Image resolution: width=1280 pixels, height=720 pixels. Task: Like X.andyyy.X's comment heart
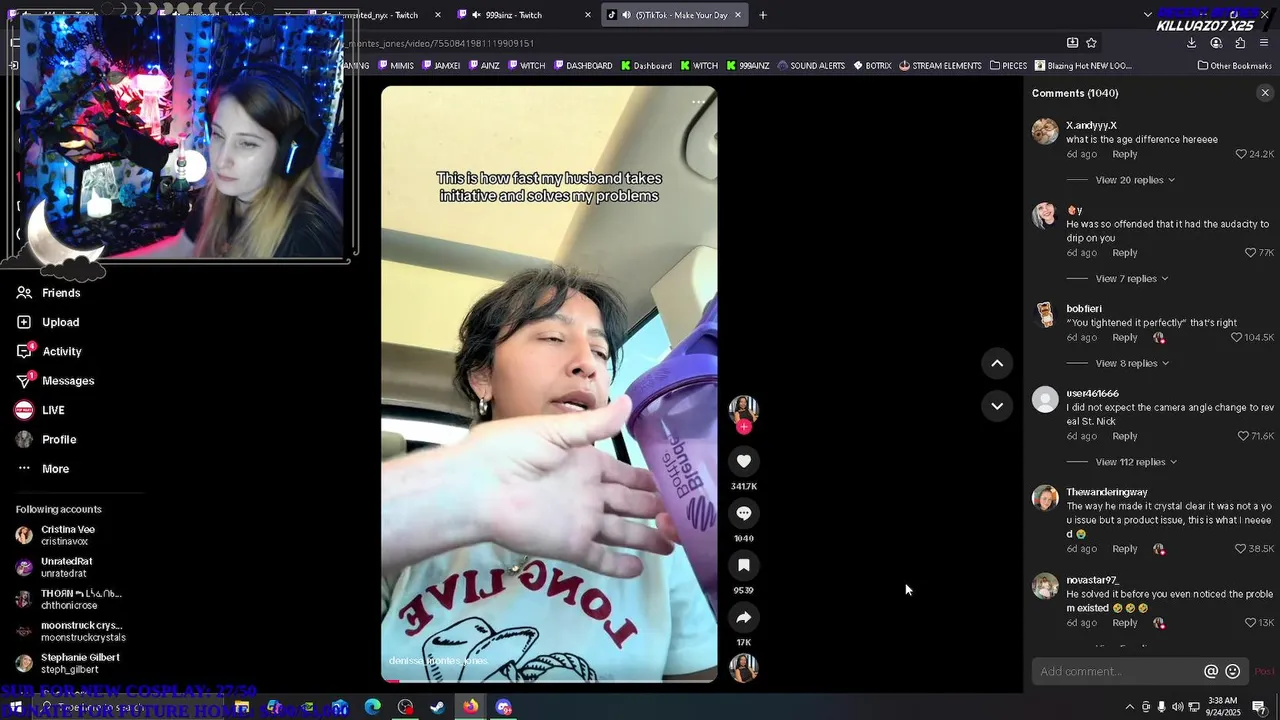[x=1241, y=154]
